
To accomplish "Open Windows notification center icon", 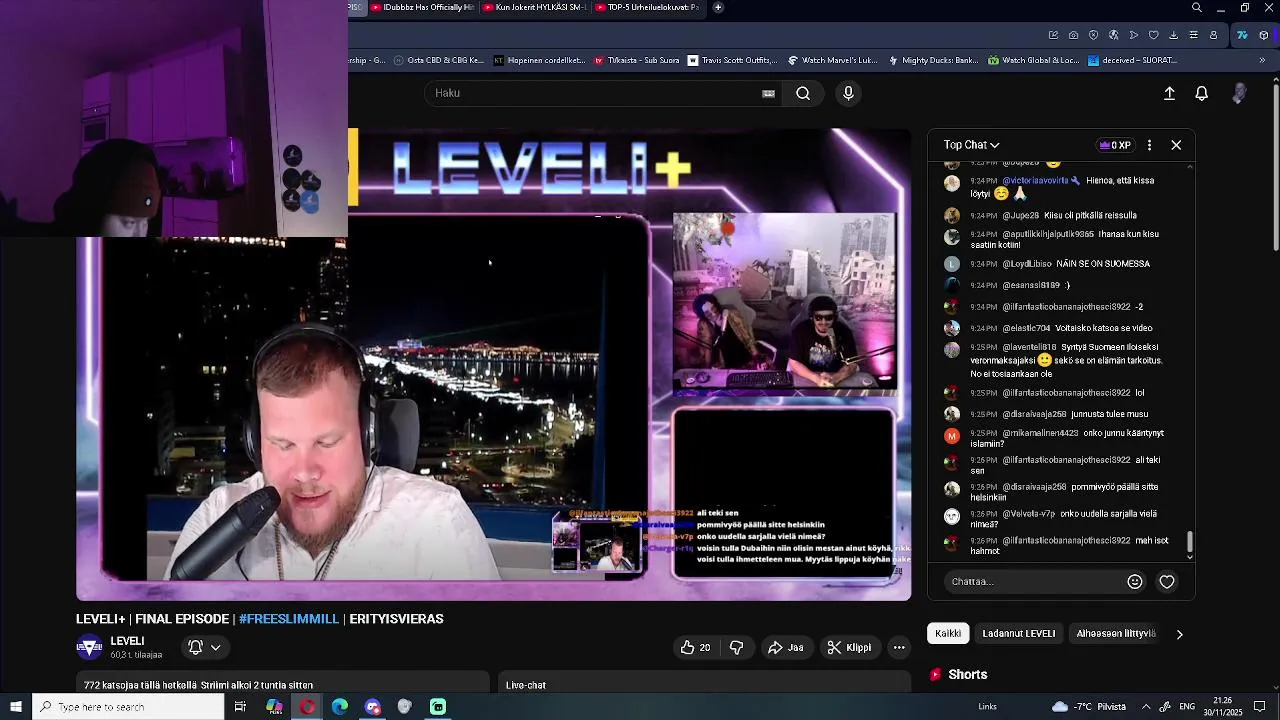I will [1260, 707].
